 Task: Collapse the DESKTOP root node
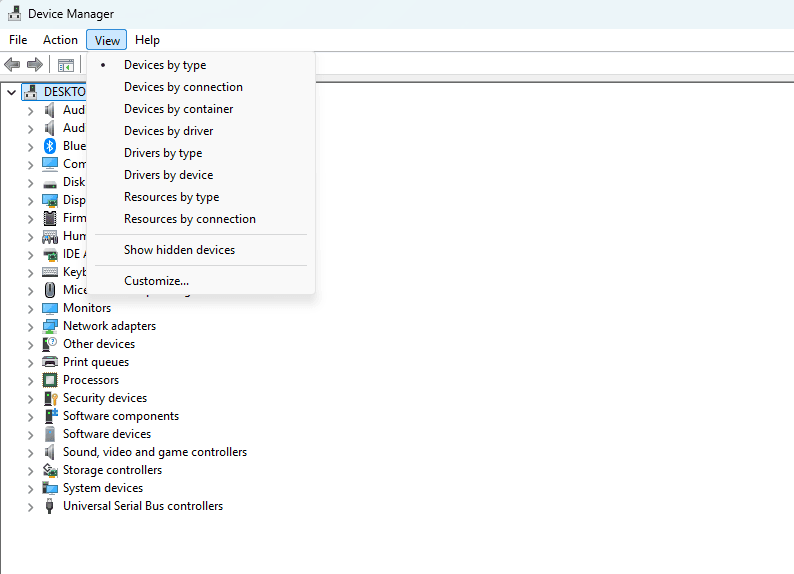coord(12,92)
